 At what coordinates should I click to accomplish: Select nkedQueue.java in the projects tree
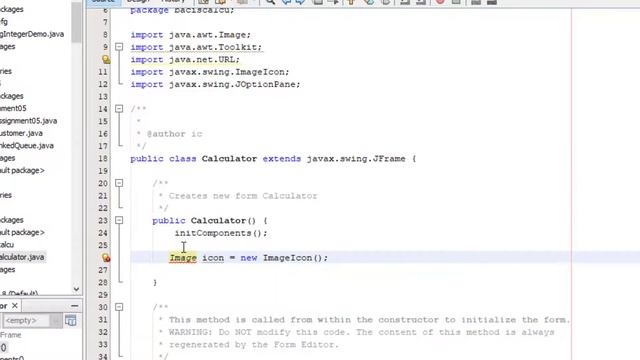27,146
